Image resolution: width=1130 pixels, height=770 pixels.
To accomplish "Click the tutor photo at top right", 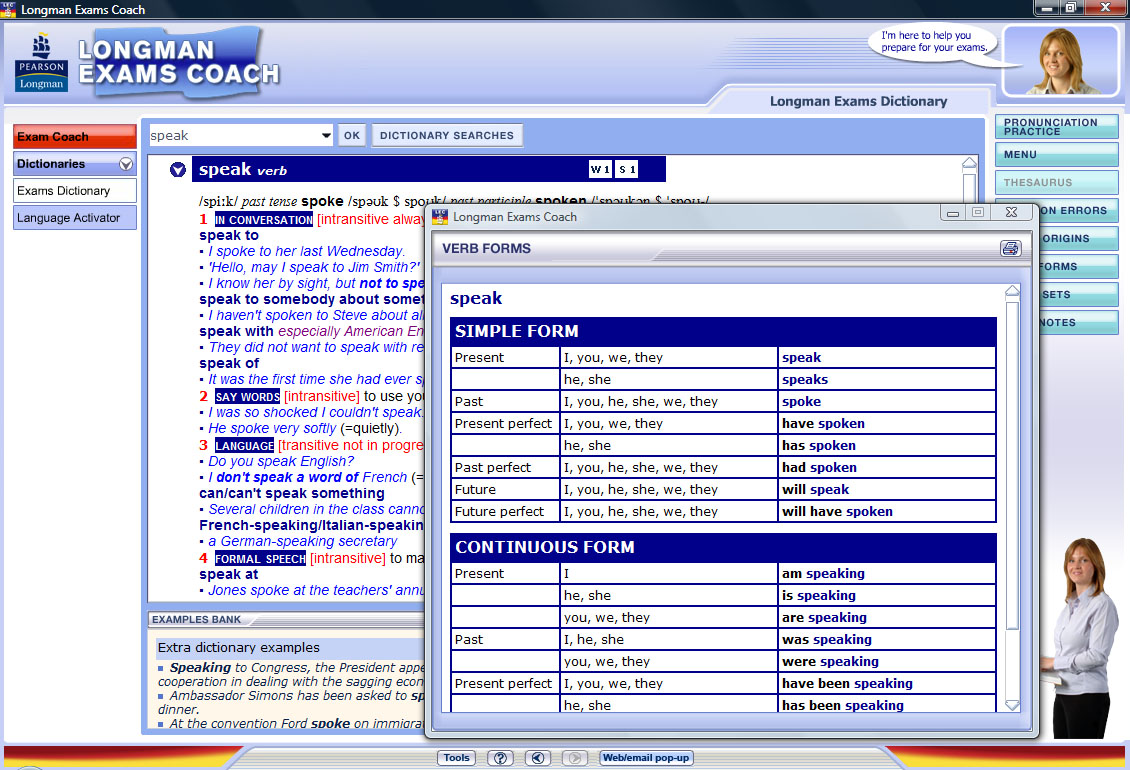I will tap(1059, 60).
